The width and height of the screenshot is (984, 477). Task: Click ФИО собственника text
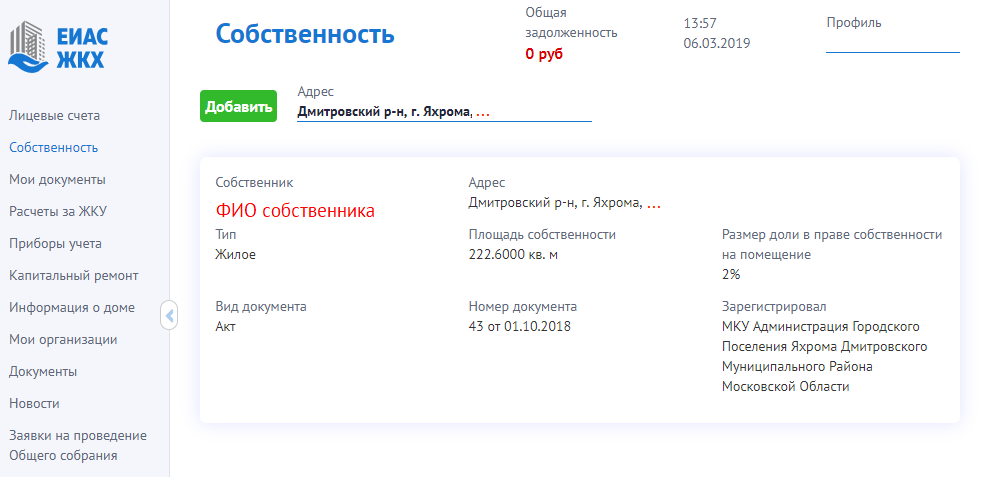(x=295, y=211)
